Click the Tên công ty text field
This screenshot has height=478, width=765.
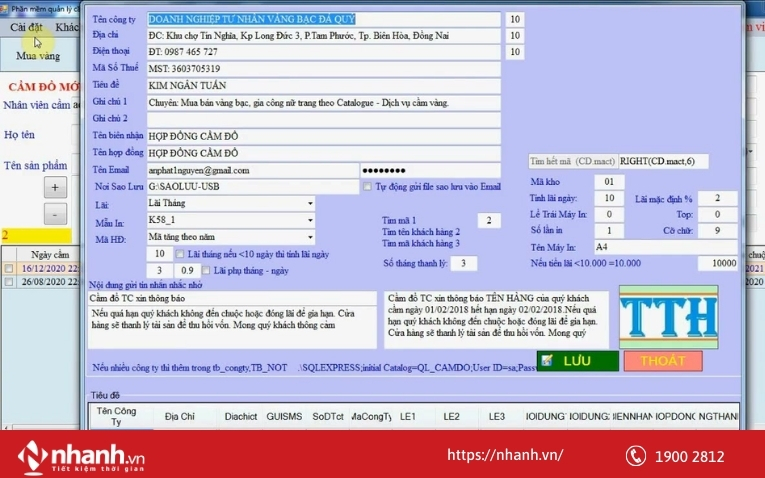point(324,19)
